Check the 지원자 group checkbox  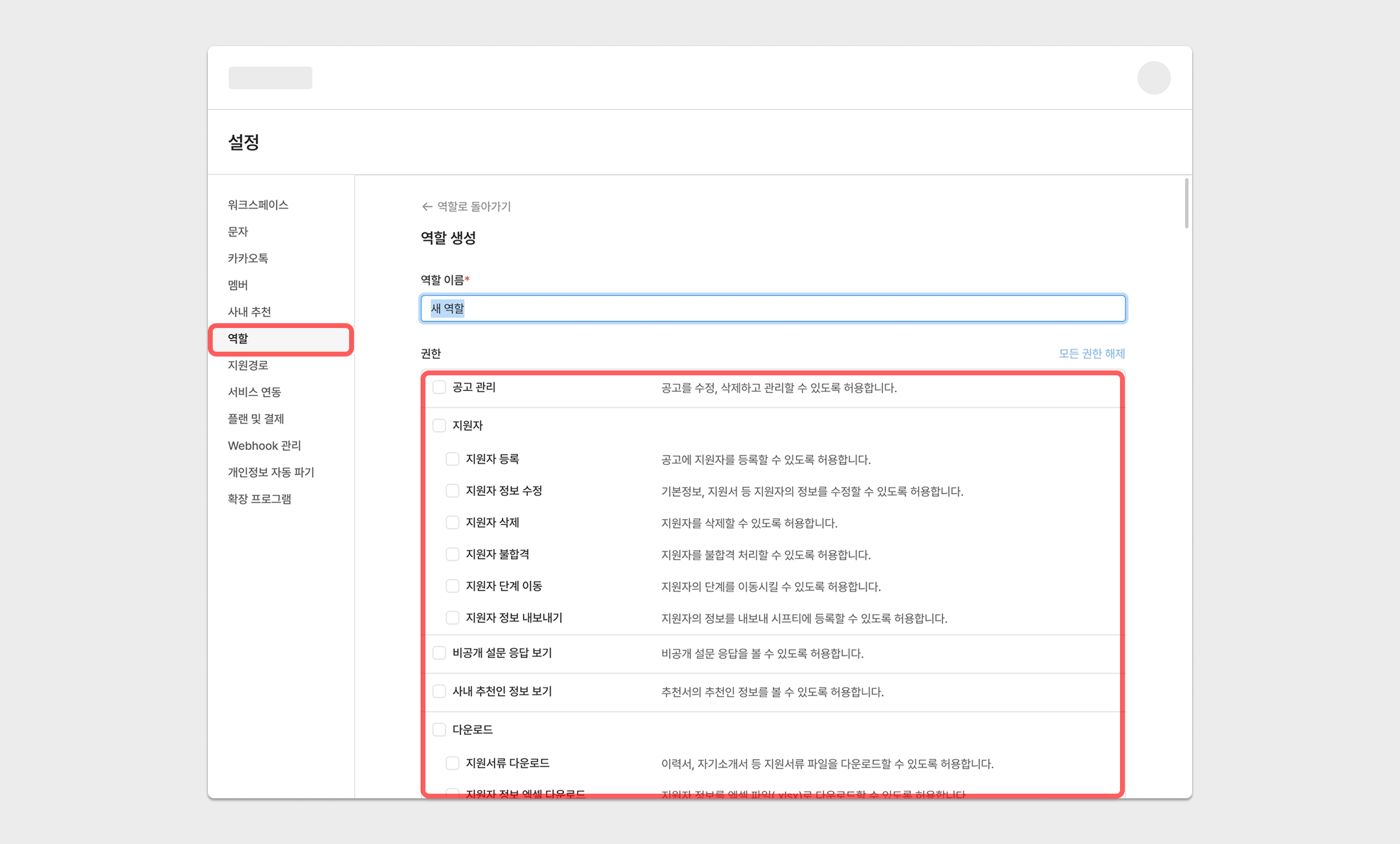coord(439,426)
